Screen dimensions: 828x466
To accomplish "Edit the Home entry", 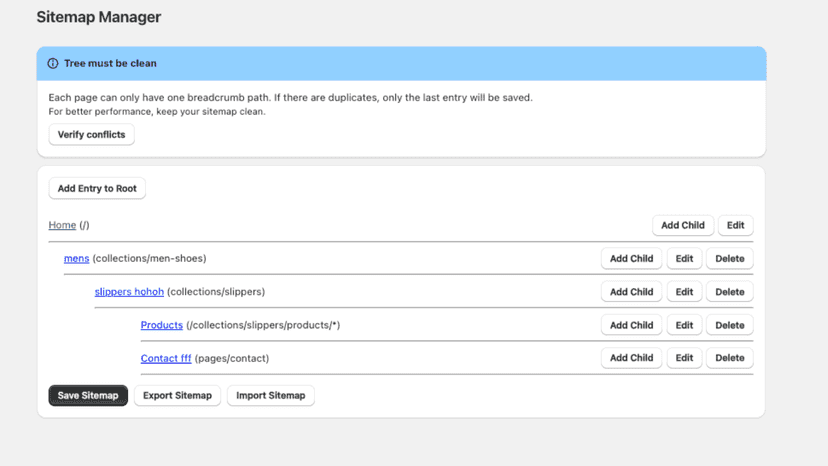I will (x=736, y=225).
